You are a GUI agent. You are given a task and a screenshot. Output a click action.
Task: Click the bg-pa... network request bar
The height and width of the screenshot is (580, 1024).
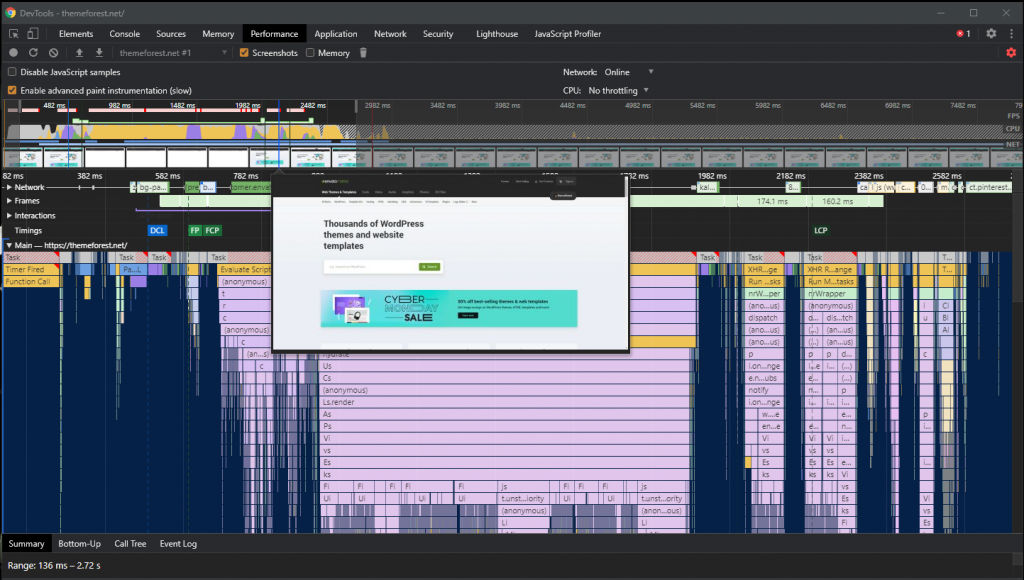[152, 187]
